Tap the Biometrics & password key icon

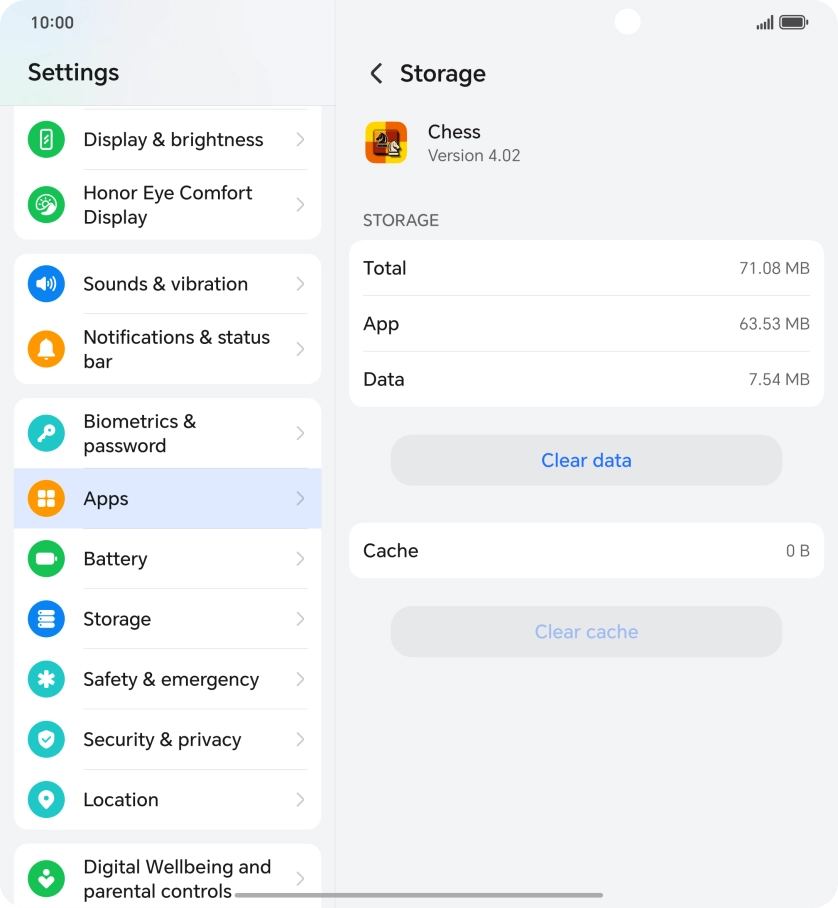click(x=46, y=433)
